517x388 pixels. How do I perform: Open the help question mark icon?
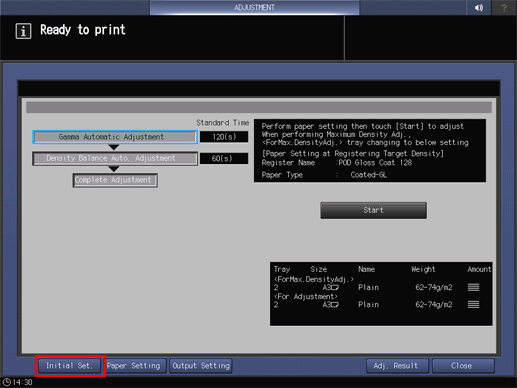point(504,7)
